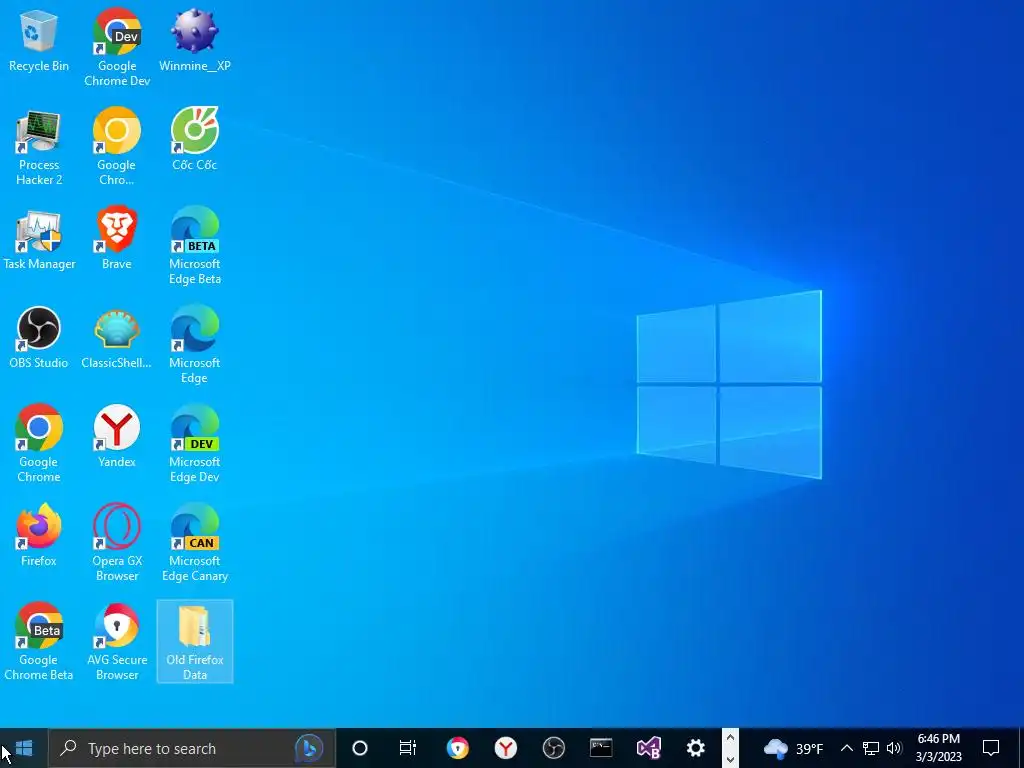Select the Yandex desktop shortcut
The height and width of the screenshot is (768, 1024).
pyautogui.click(x=117, y=437)
